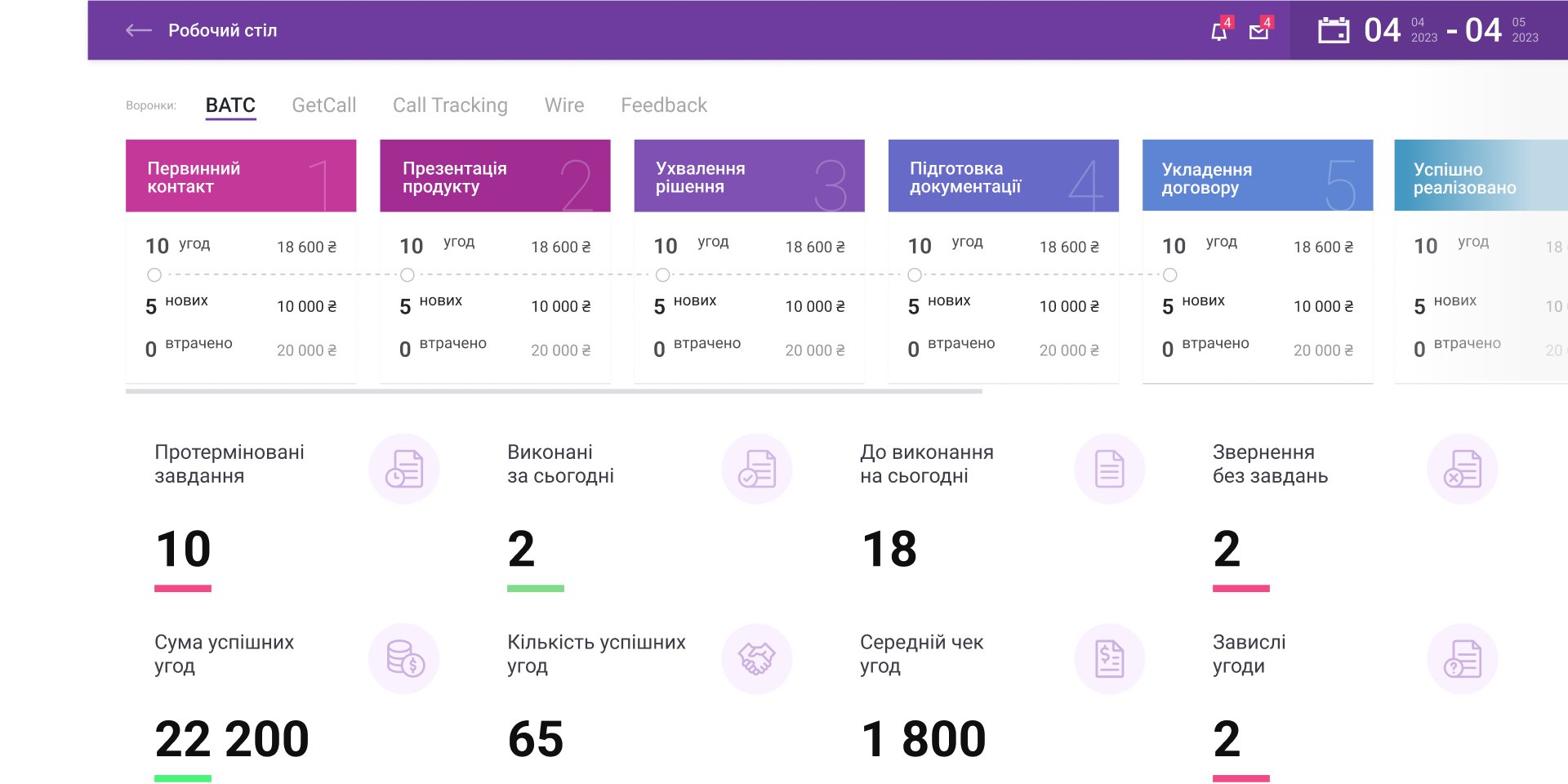Click the back arrow next to Робочий стіл
The width and height of the screenshot is (1568, 784).
(x=139, y=30)
